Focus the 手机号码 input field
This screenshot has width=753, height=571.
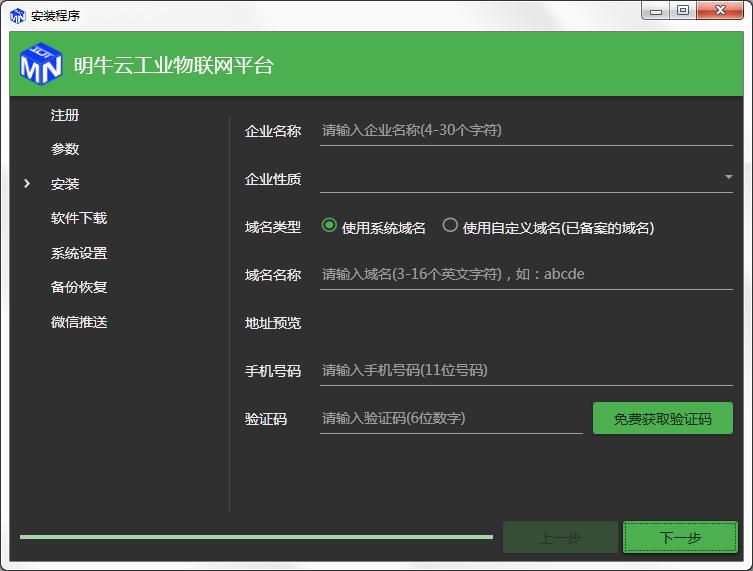tap(526, 371)
